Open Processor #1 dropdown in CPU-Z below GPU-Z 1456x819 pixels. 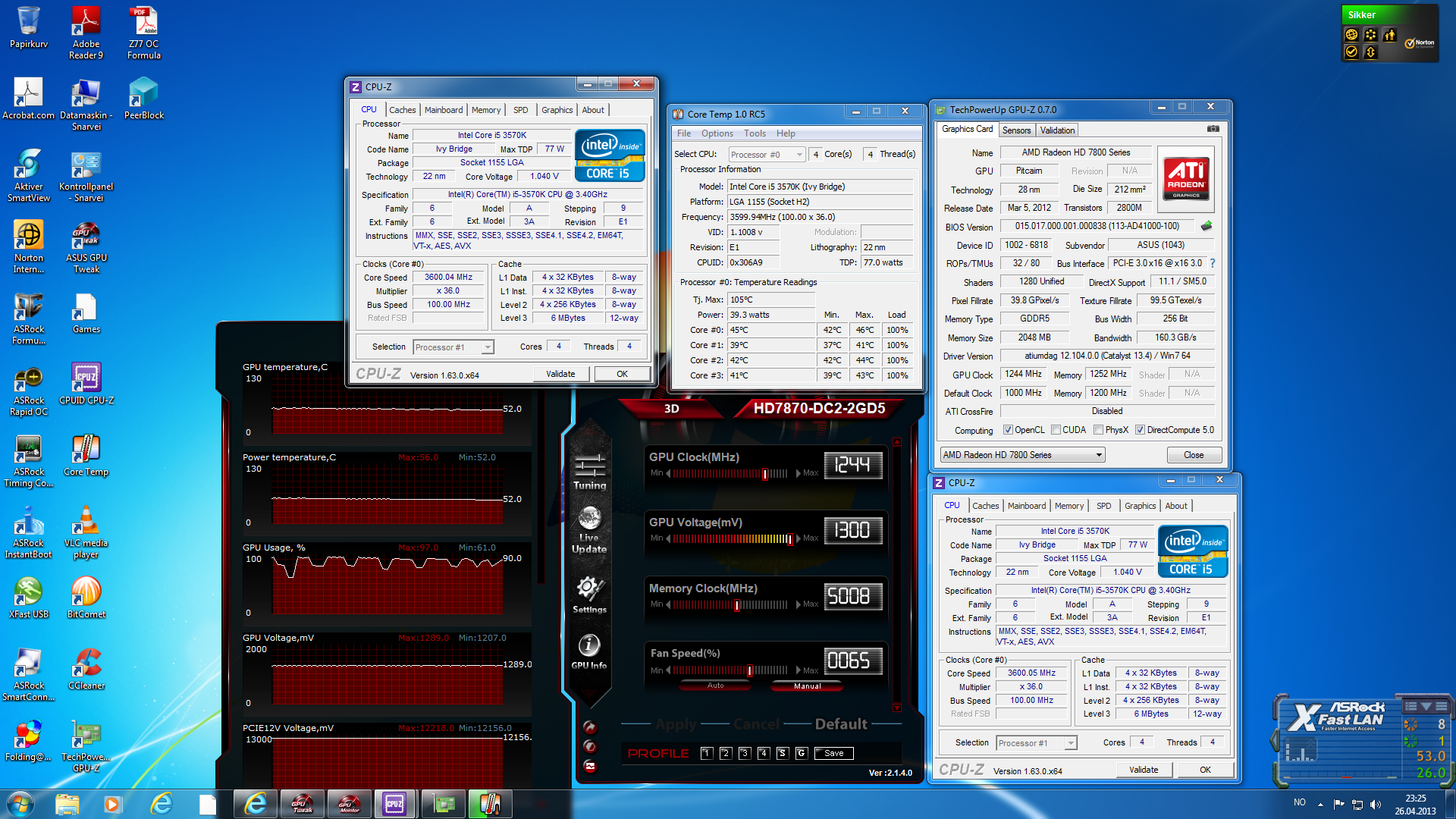pos(1037,743)
